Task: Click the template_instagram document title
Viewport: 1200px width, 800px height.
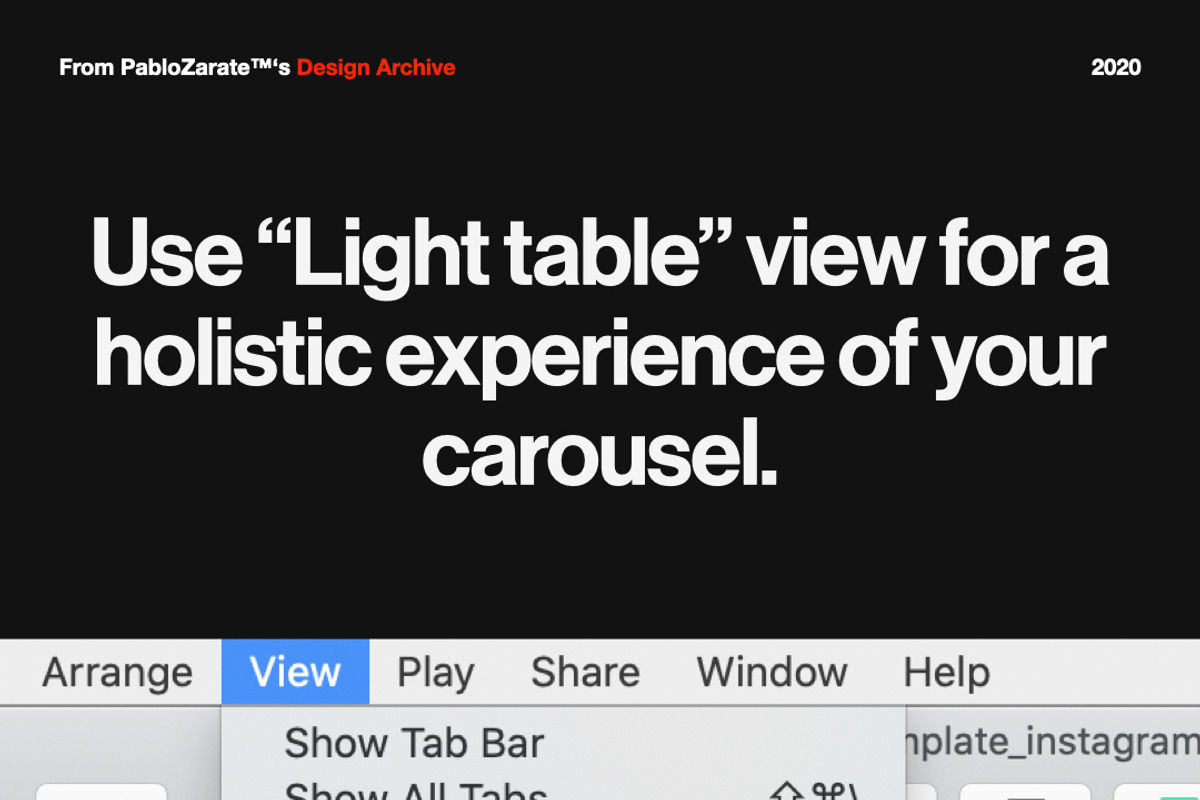Action: [1050, 744]
